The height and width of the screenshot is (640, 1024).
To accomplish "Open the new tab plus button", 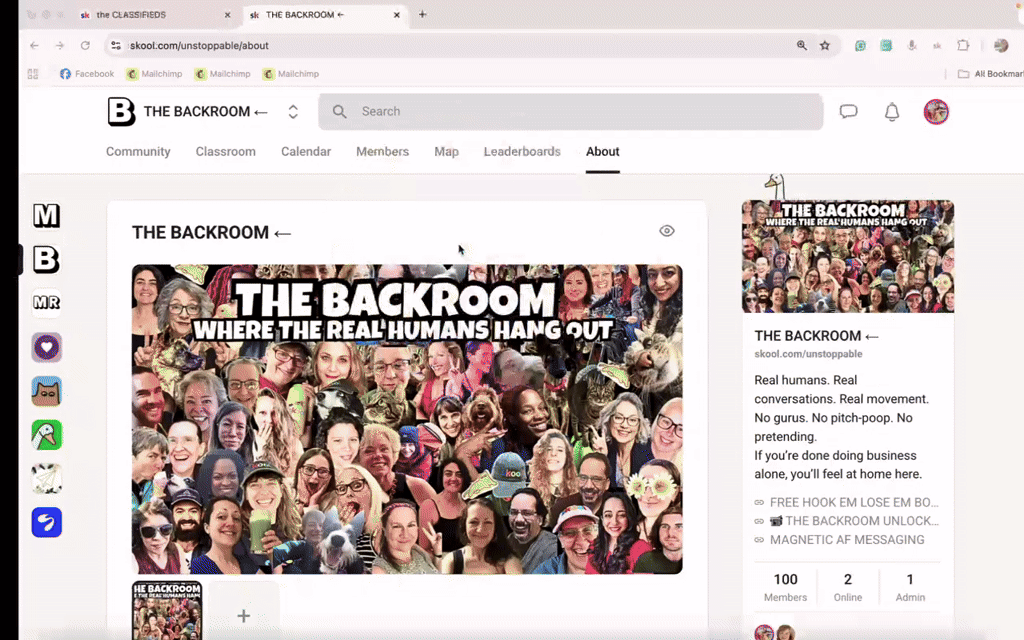I will 423,14.
